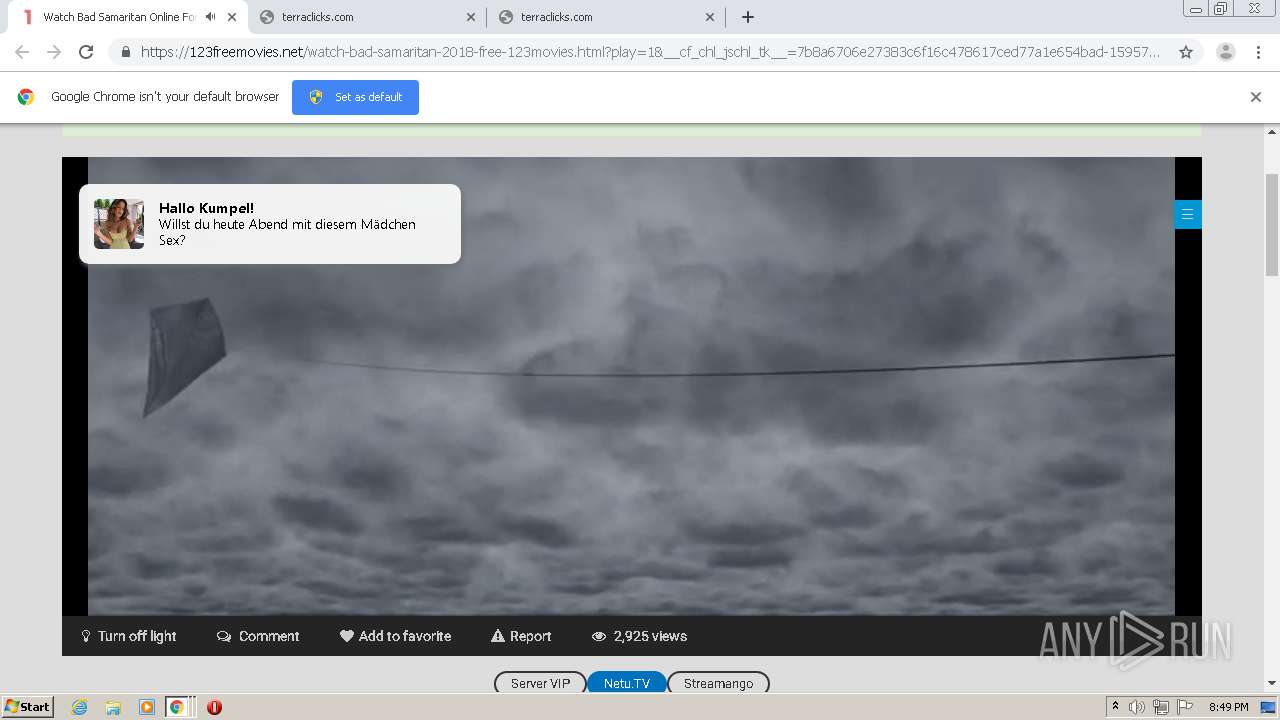Close the second terraclicks.com tab
The width and height of the screenshot is (1280, 720).
tap(710, 17)
